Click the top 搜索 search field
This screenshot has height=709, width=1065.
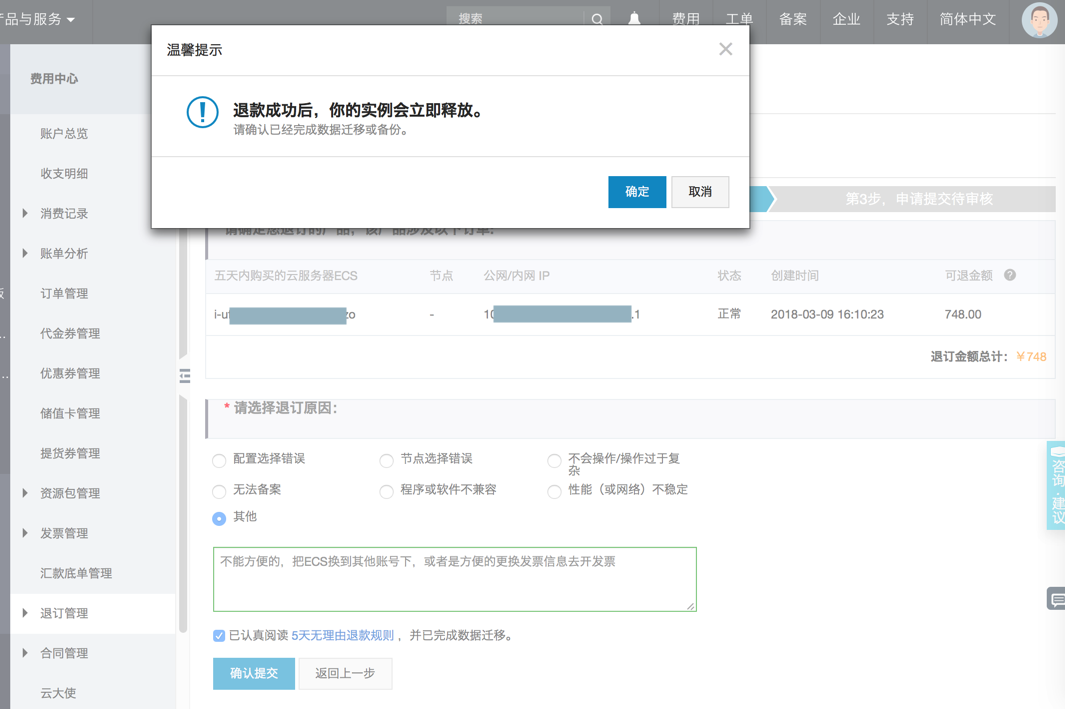coord(515,19)
